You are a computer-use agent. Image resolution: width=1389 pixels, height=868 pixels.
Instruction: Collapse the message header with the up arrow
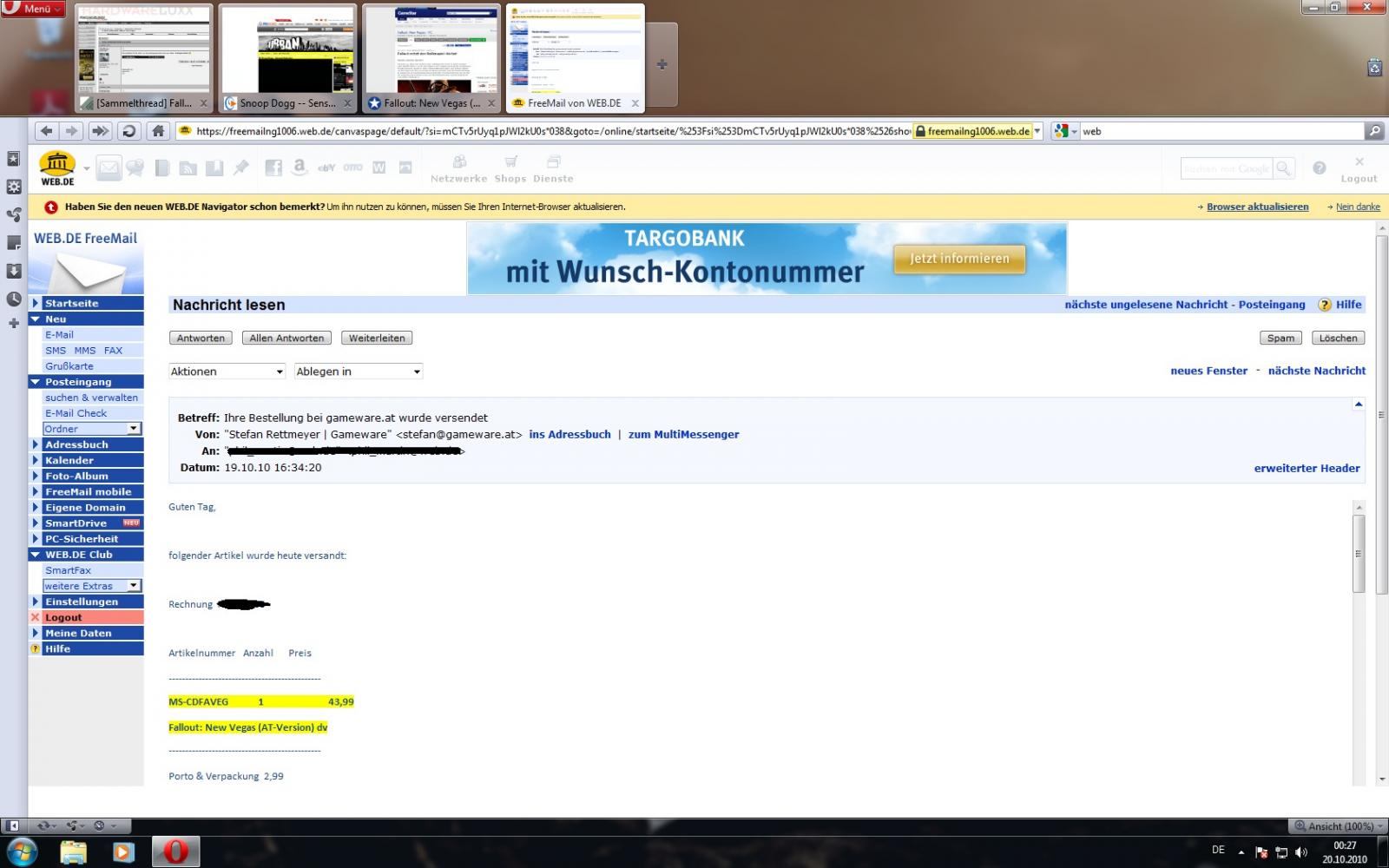[1359, 404]
